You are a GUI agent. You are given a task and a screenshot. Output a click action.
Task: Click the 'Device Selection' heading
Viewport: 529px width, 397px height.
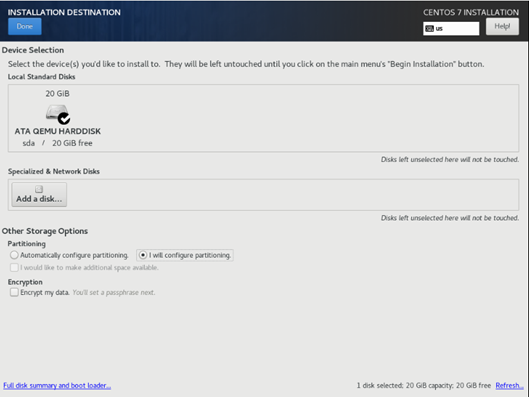click(33, 50)
